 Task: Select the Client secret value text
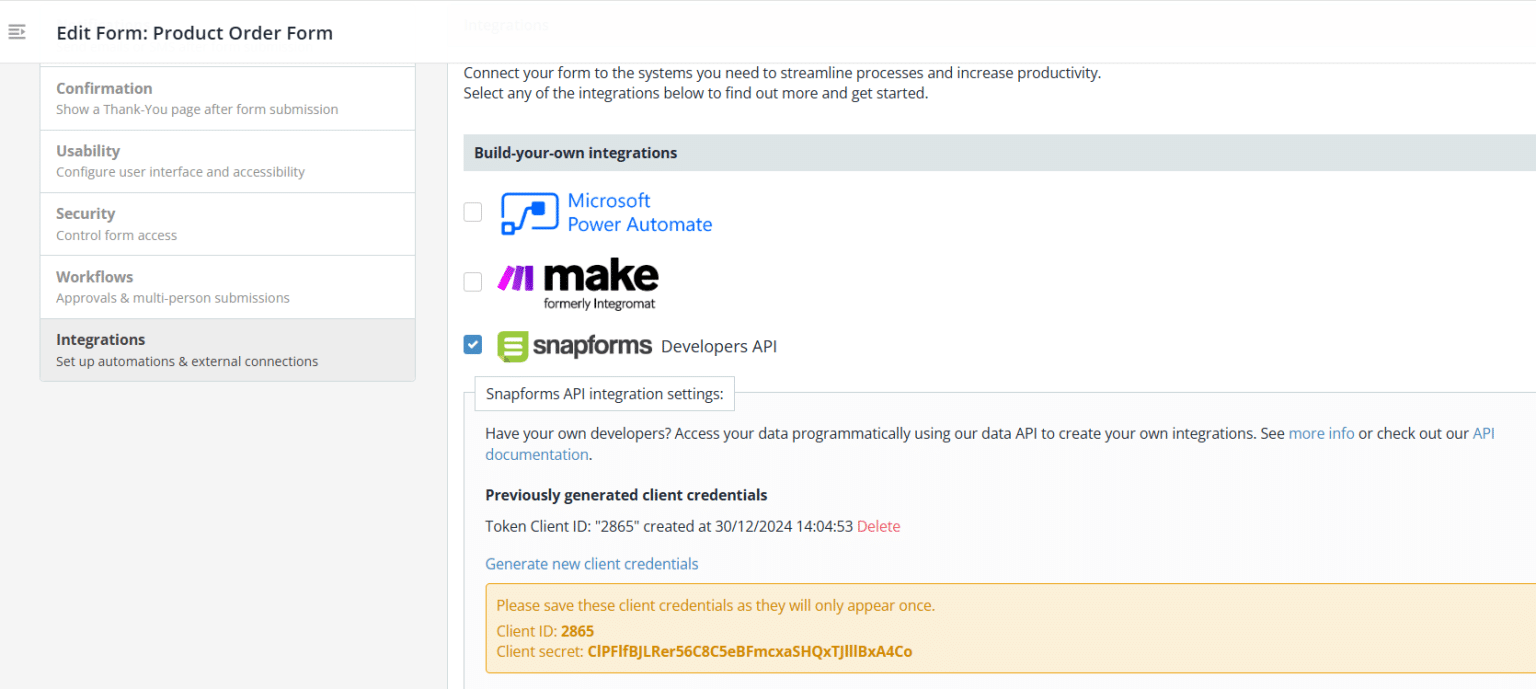click(748, 651)
